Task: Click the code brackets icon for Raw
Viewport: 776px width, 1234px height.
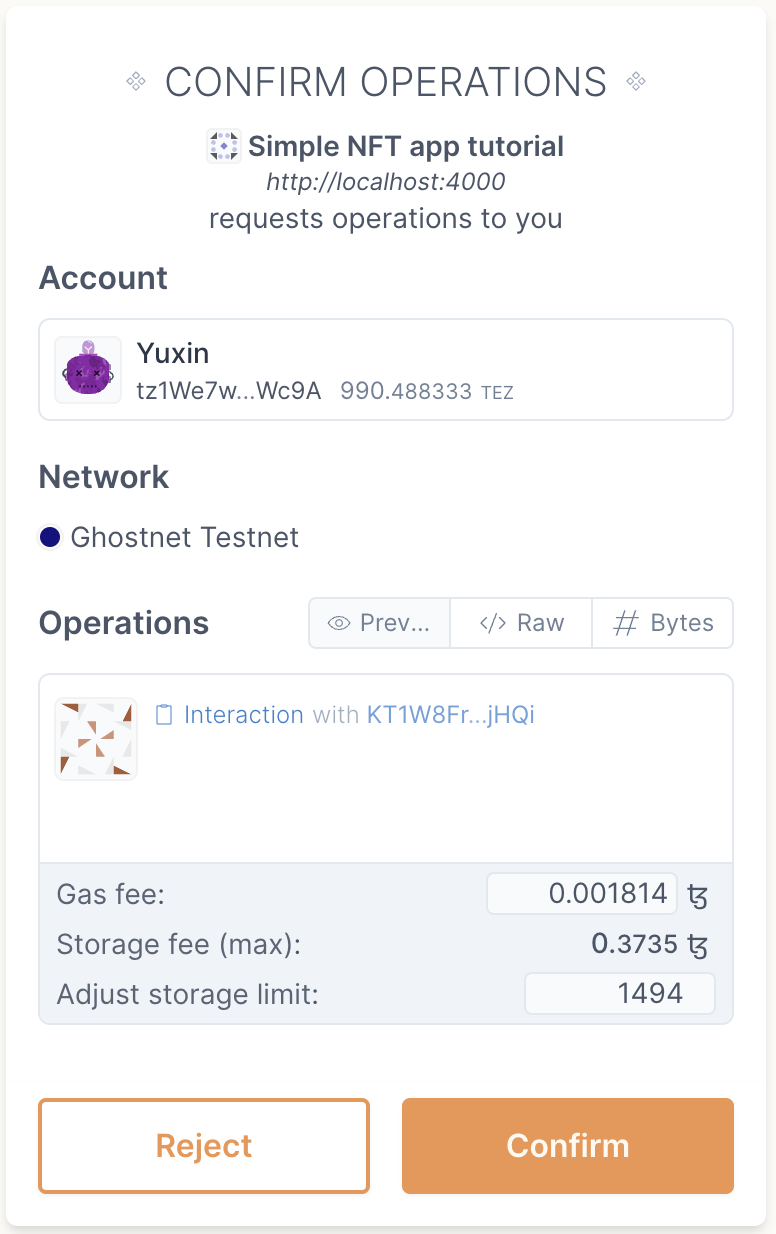Action: click(x=493, y=623)
